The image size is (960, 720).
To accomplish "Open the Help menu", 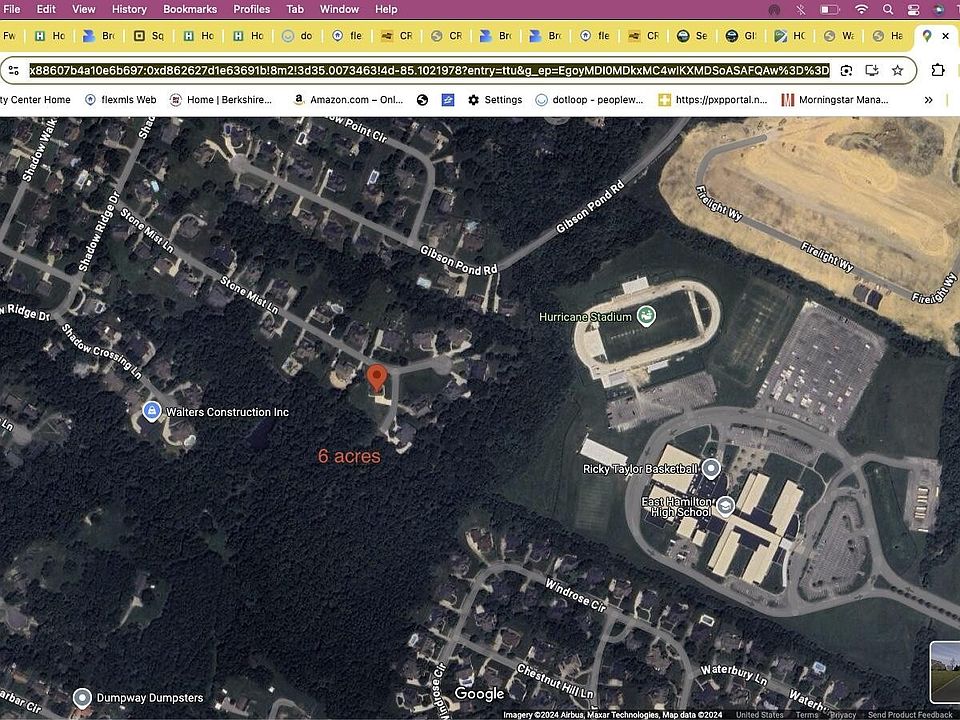I will pyautogui.click(x=386, y=9).
